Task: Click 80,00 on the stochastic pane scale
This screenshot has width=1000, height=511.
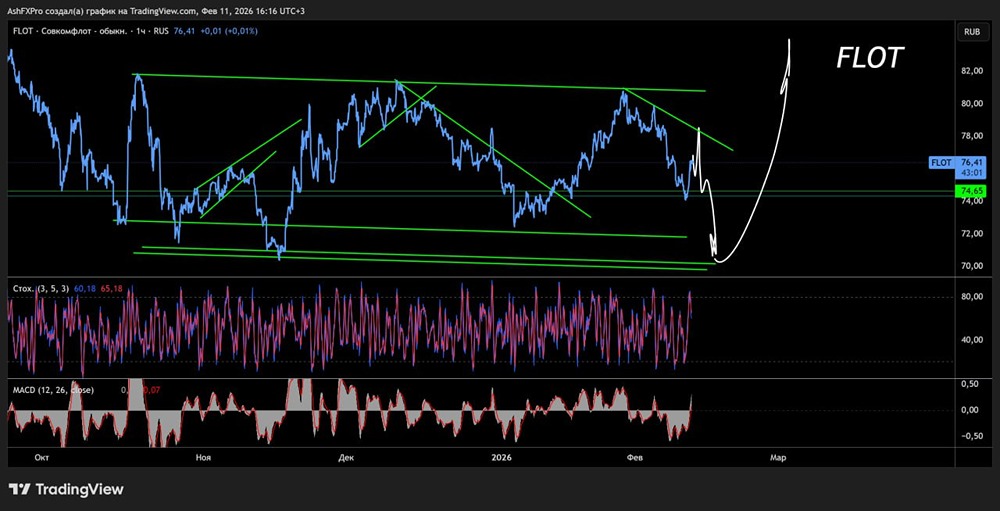Action: coord(972,297)
